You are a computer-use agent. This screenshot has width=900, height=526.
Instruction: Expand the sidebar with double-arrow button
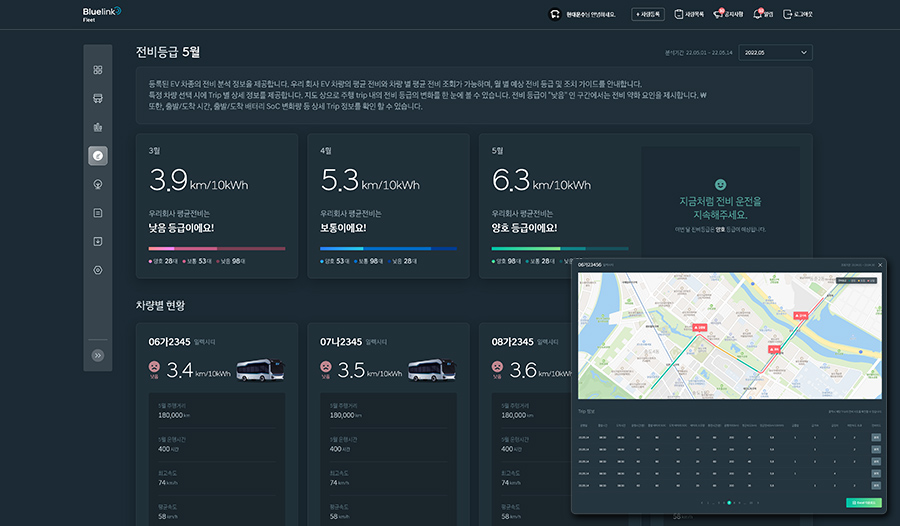pyautogui.click(x=98, y=355)
